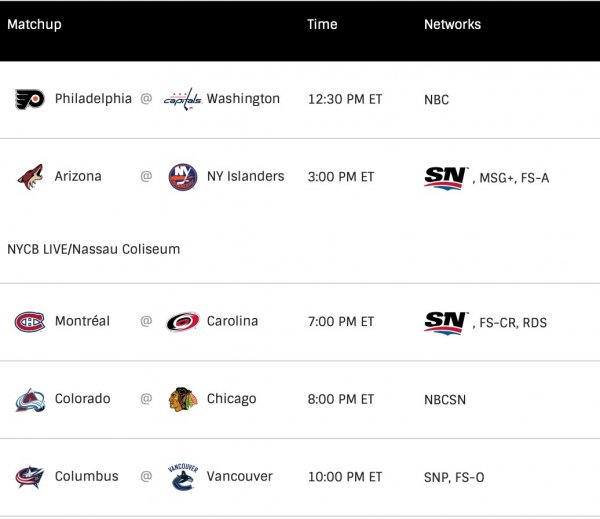Click the Sportsnet logo in Montréal row

(445, 322)
